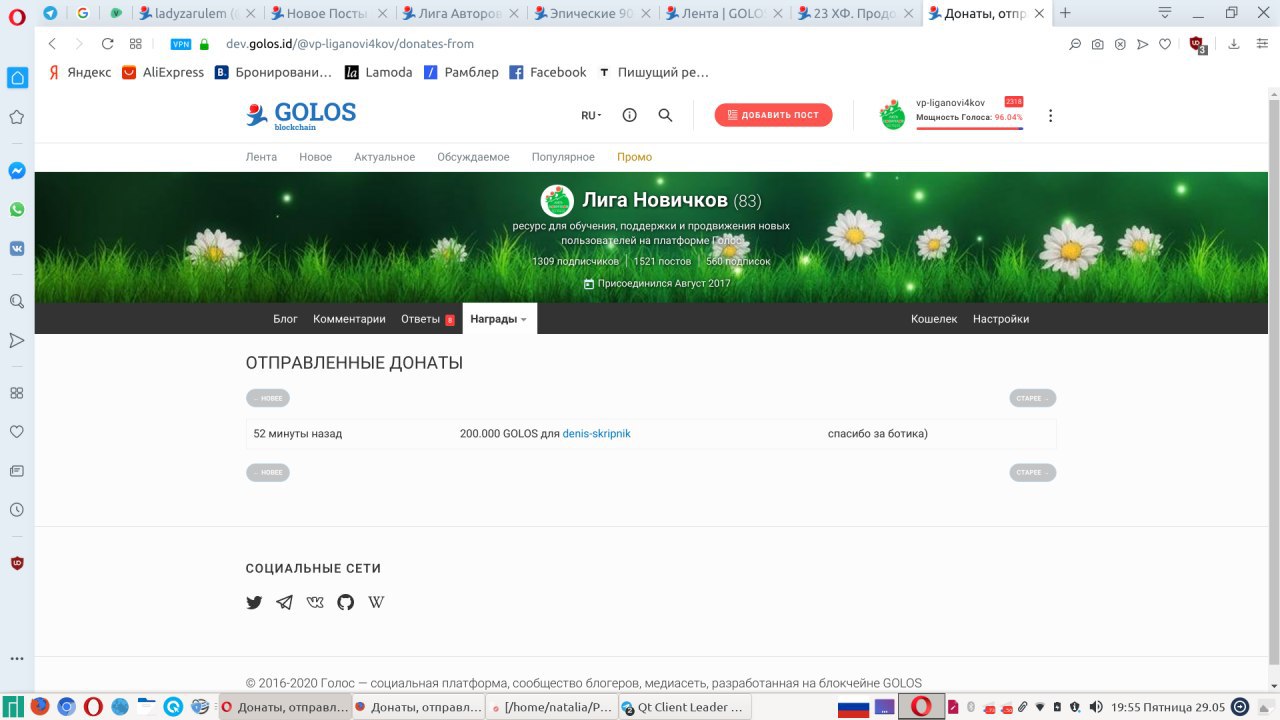1280x720 pixels.
Task: Toggle the VPN badge in address bar
Action: (181, 44)
